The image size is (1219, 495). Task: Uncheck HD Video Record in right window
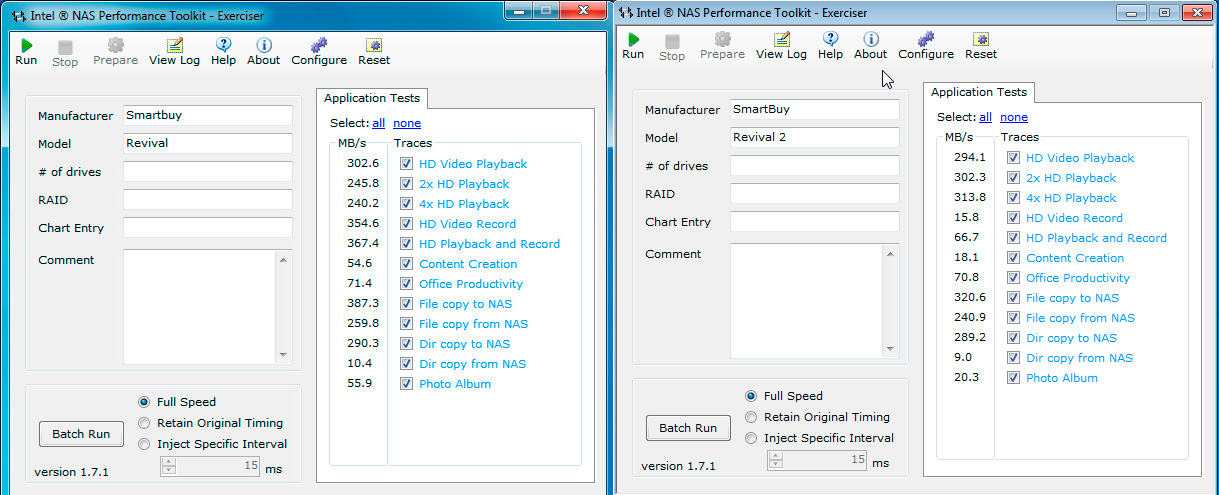tap(1013, 218)
